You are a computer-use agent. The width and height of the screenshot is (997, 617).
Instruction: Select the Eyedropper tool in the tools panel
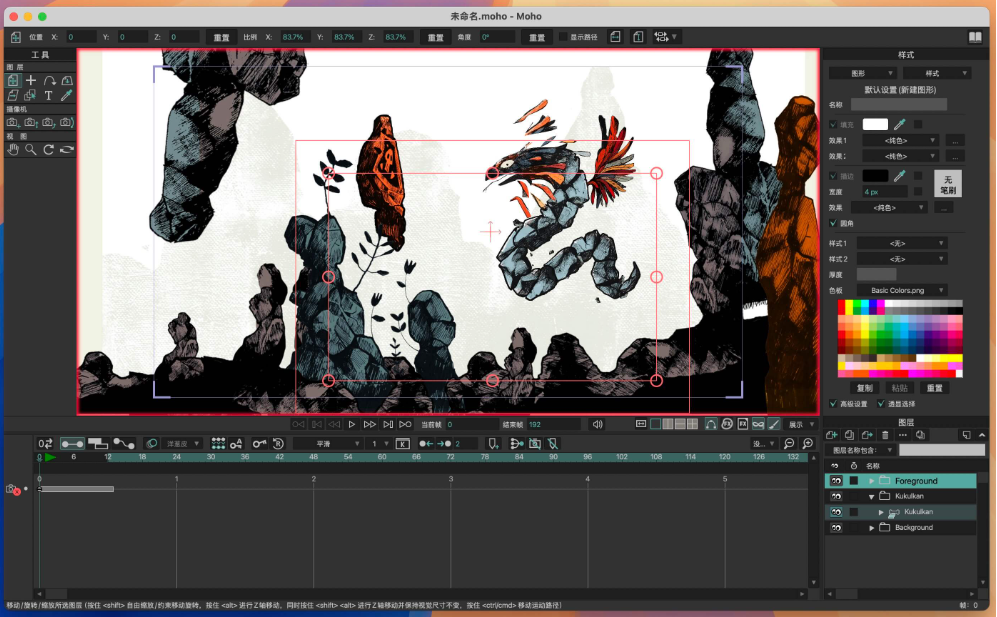click(66, 96)
